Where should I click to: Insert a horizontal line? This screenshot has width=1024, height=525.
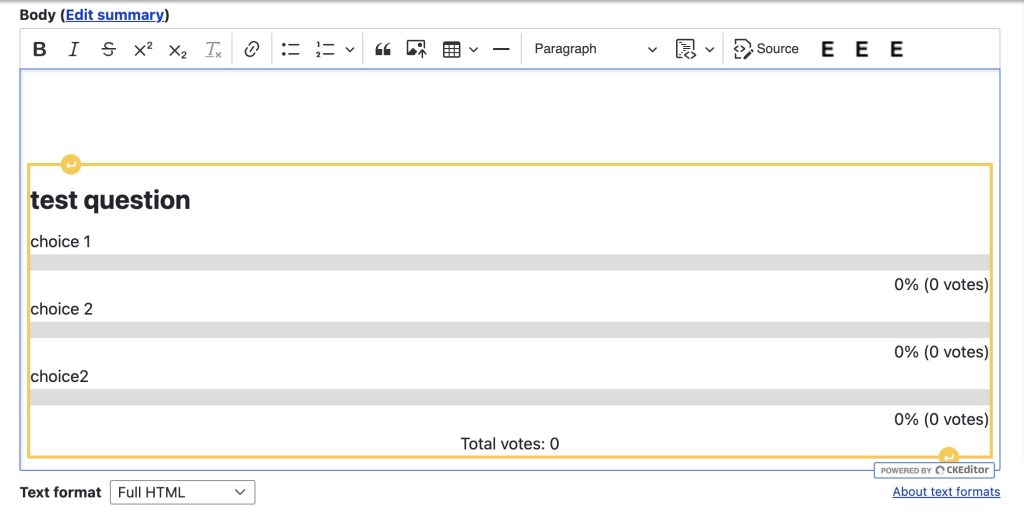tap(501, 49)
